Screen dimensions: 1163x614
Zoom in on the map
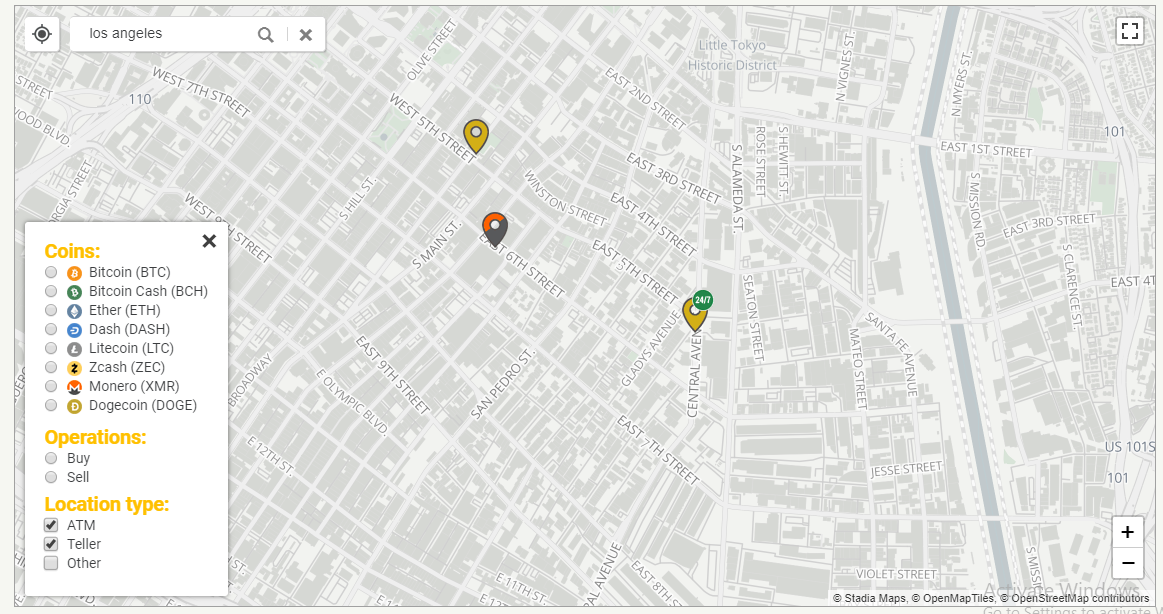tap(1127, 532)
